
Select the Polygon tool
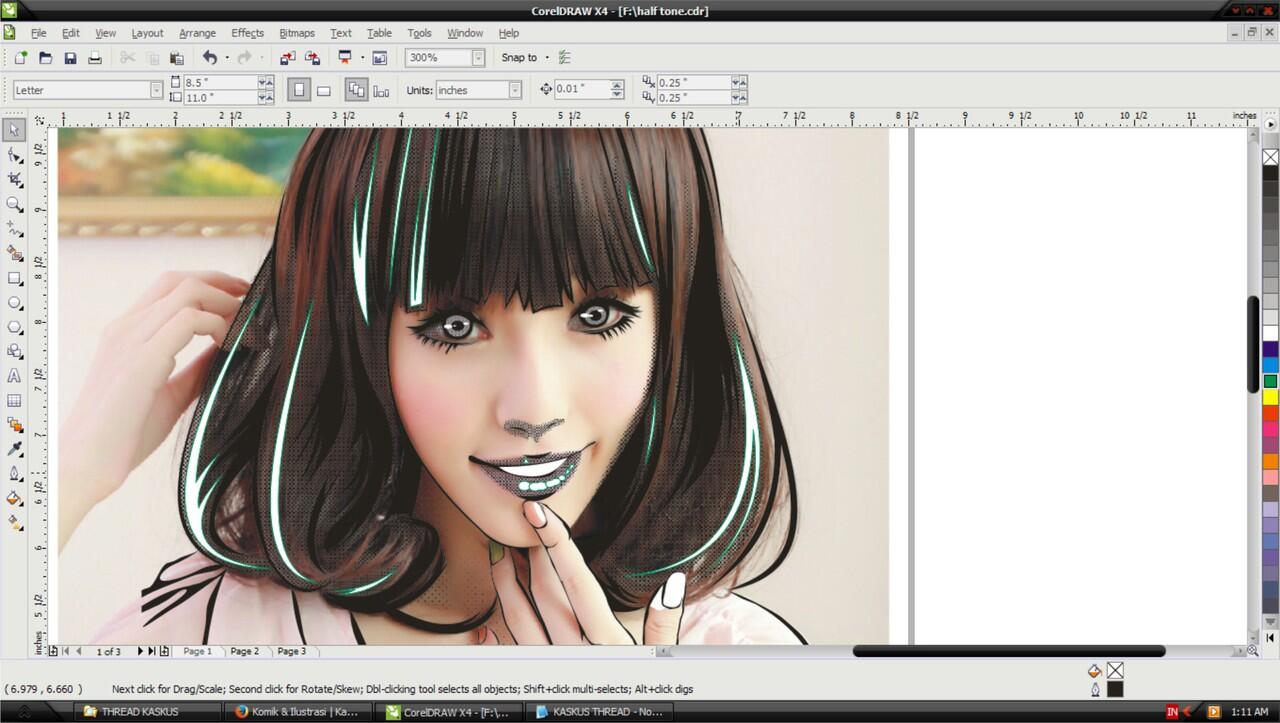(x=14, y=327)
